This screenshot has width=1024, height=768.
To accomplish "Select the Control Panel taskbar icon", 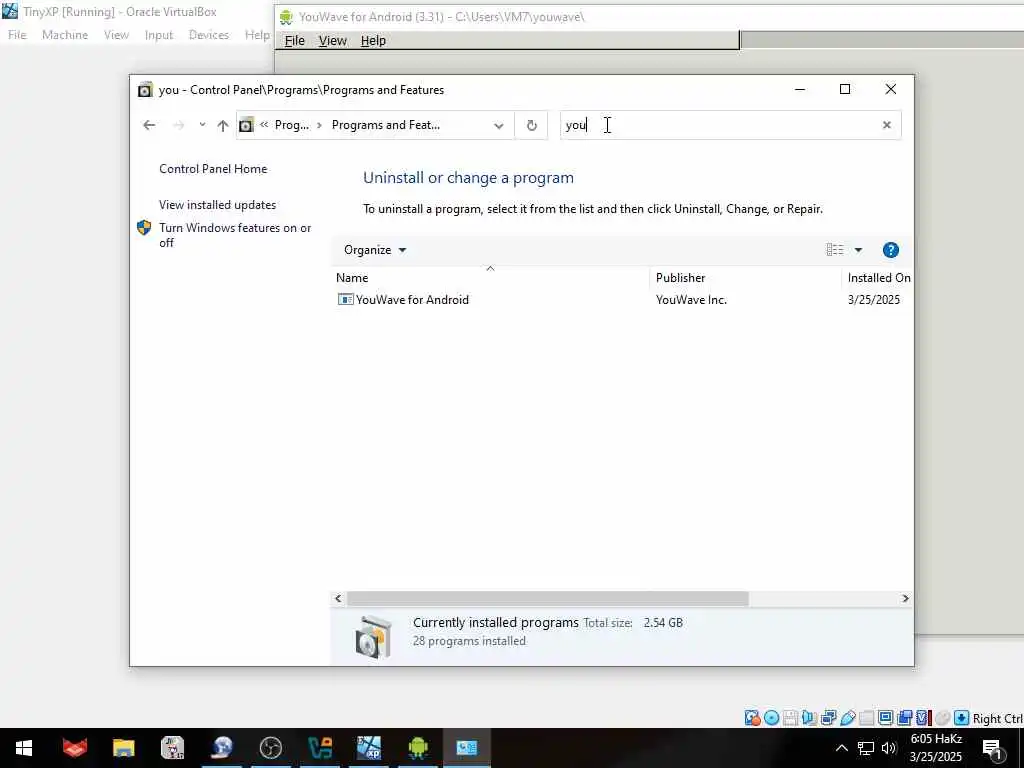I will pos(466,748).
